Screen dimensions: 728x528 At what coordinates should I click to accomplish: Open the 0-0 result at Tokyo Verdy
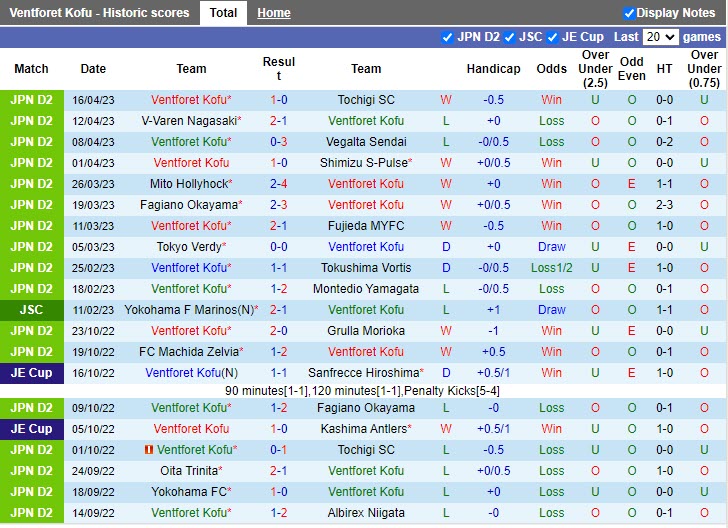279,247
